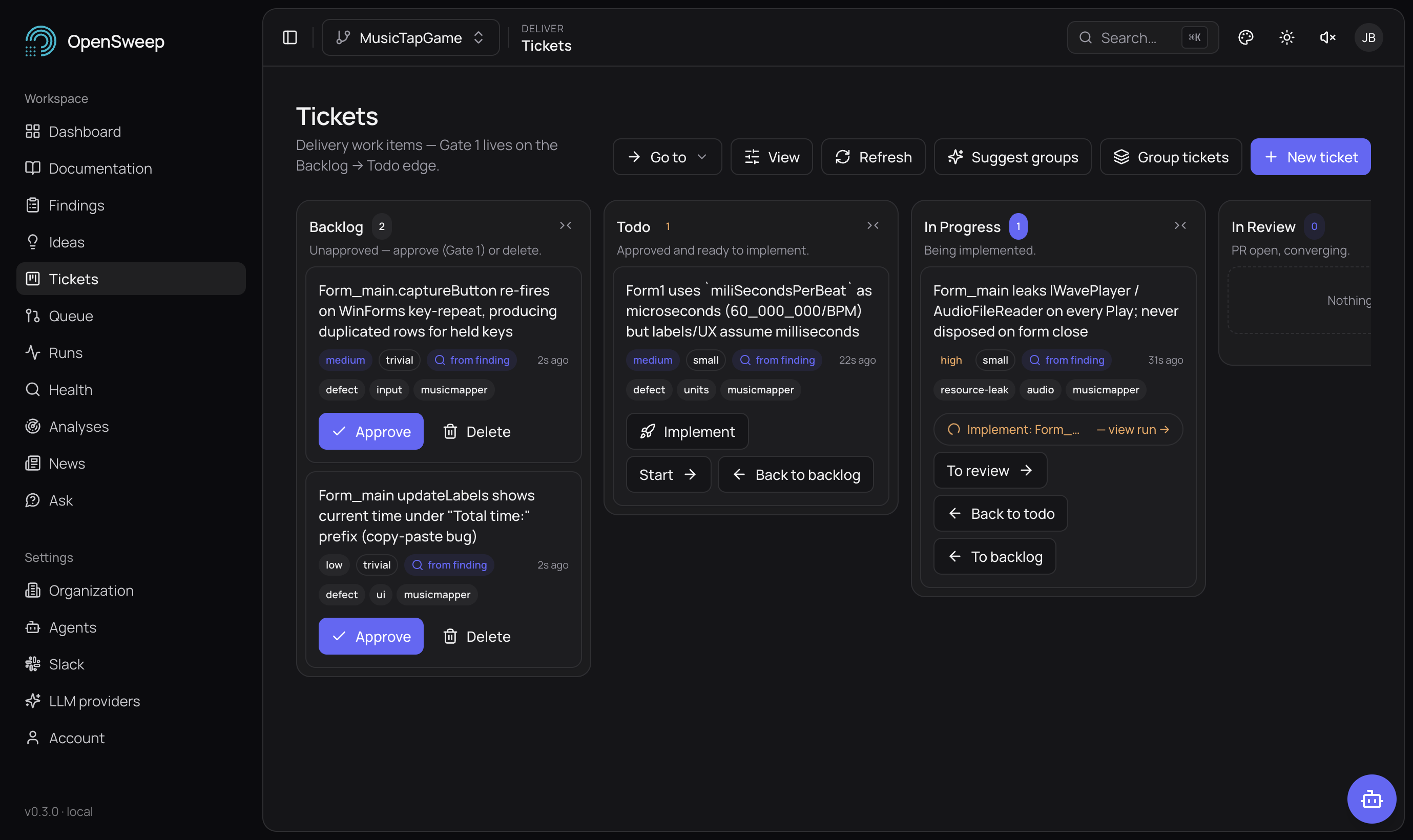Click the News newspaper icon
The image size is (1413, 840).
tap(32, 463)
